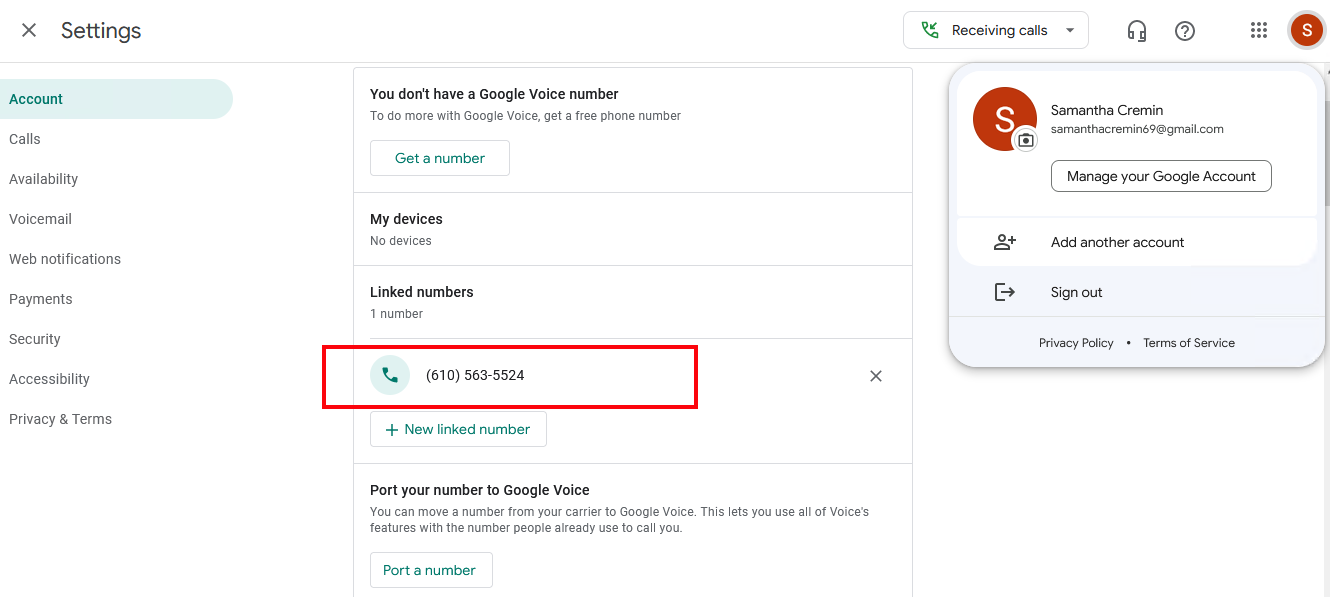Expand the Receiving calls dropdown
Image resolution: width=1330 pixels, height=597 pixels.
click(996, 30)
